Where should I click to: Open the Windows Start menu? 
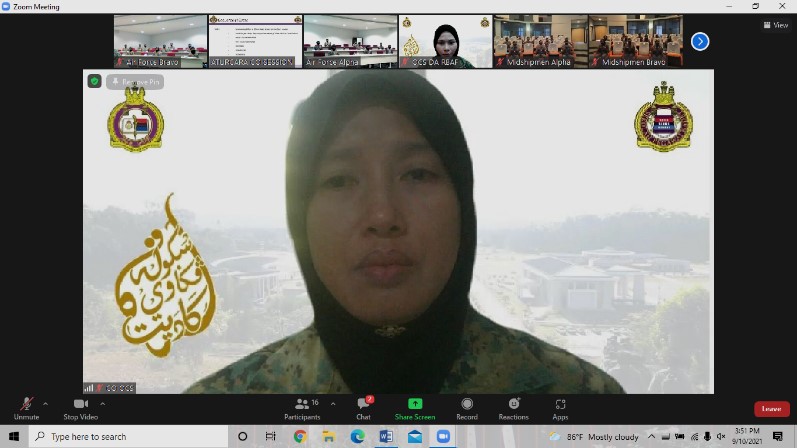tap(14, 436)
